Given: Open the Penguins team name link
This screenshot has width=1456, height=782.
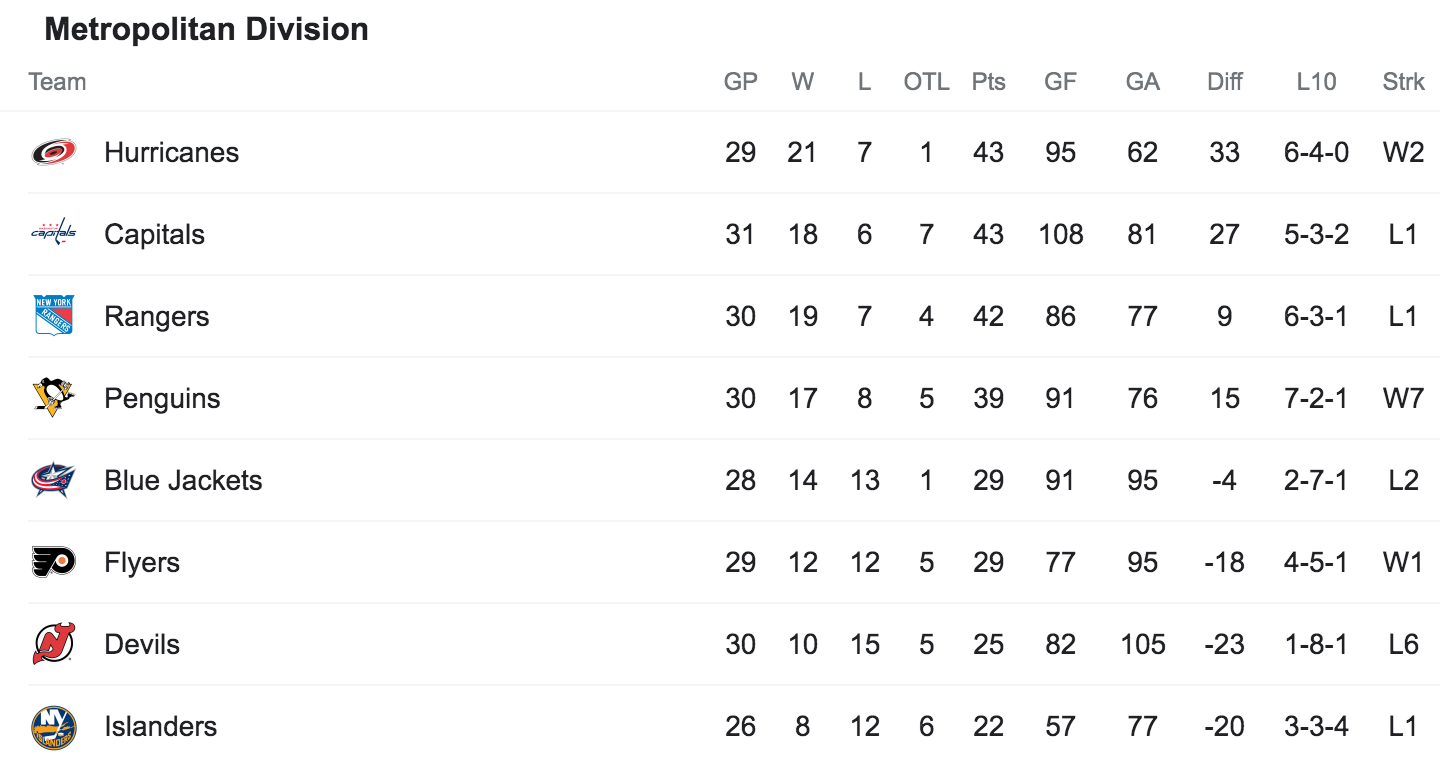Looking at the screenshot, I should click(162, 398).
